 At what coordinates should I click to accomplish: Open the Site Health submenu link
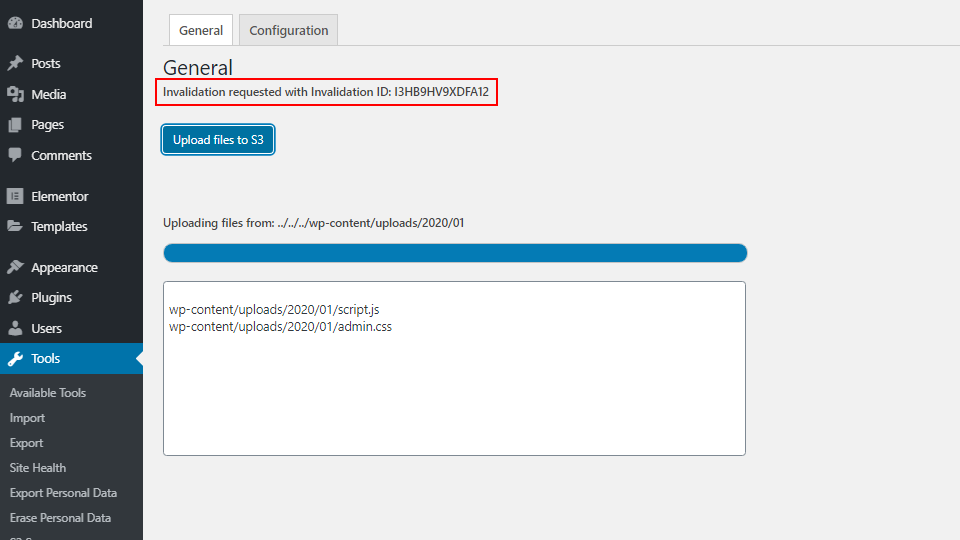[x=38, y=468]
